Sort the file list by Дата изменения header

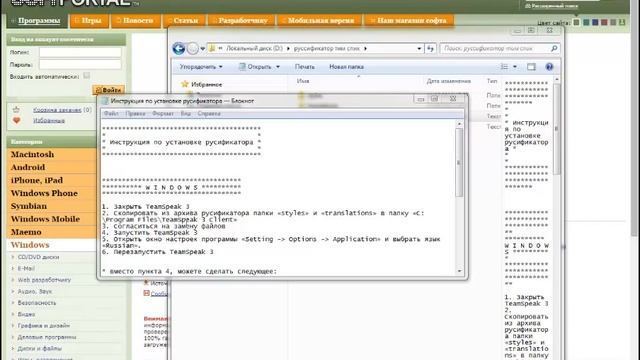click(449, 81)
